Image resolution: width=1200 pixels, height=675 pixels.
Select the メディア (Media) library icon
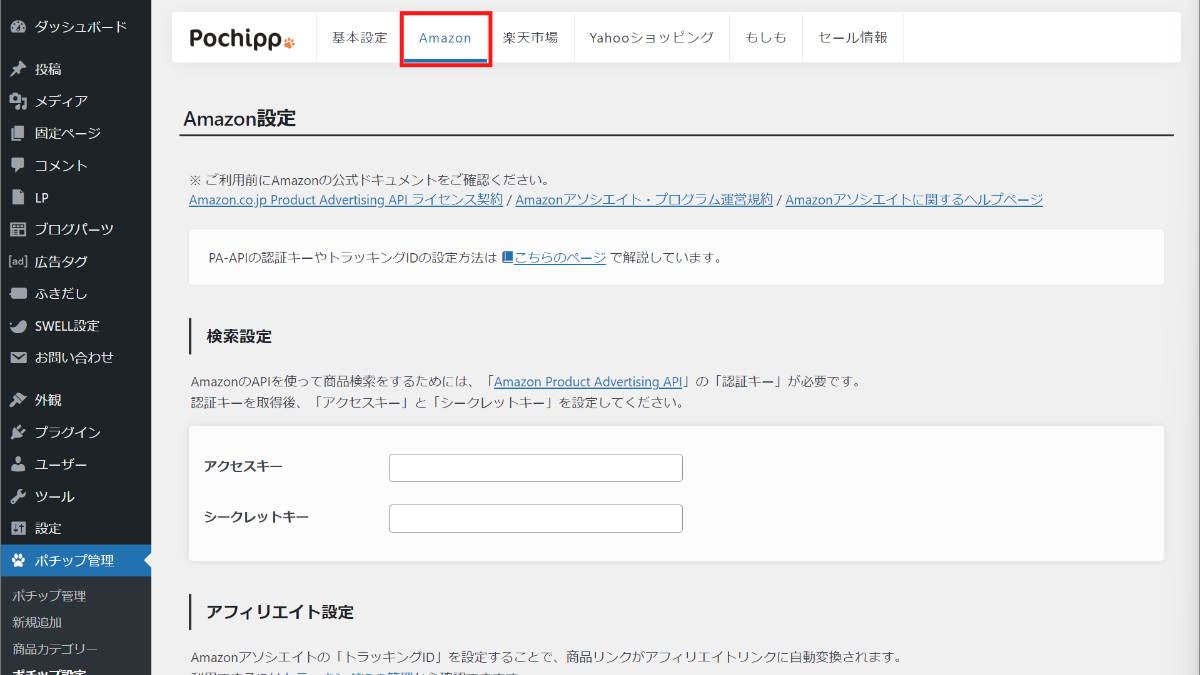click(18, 100)
